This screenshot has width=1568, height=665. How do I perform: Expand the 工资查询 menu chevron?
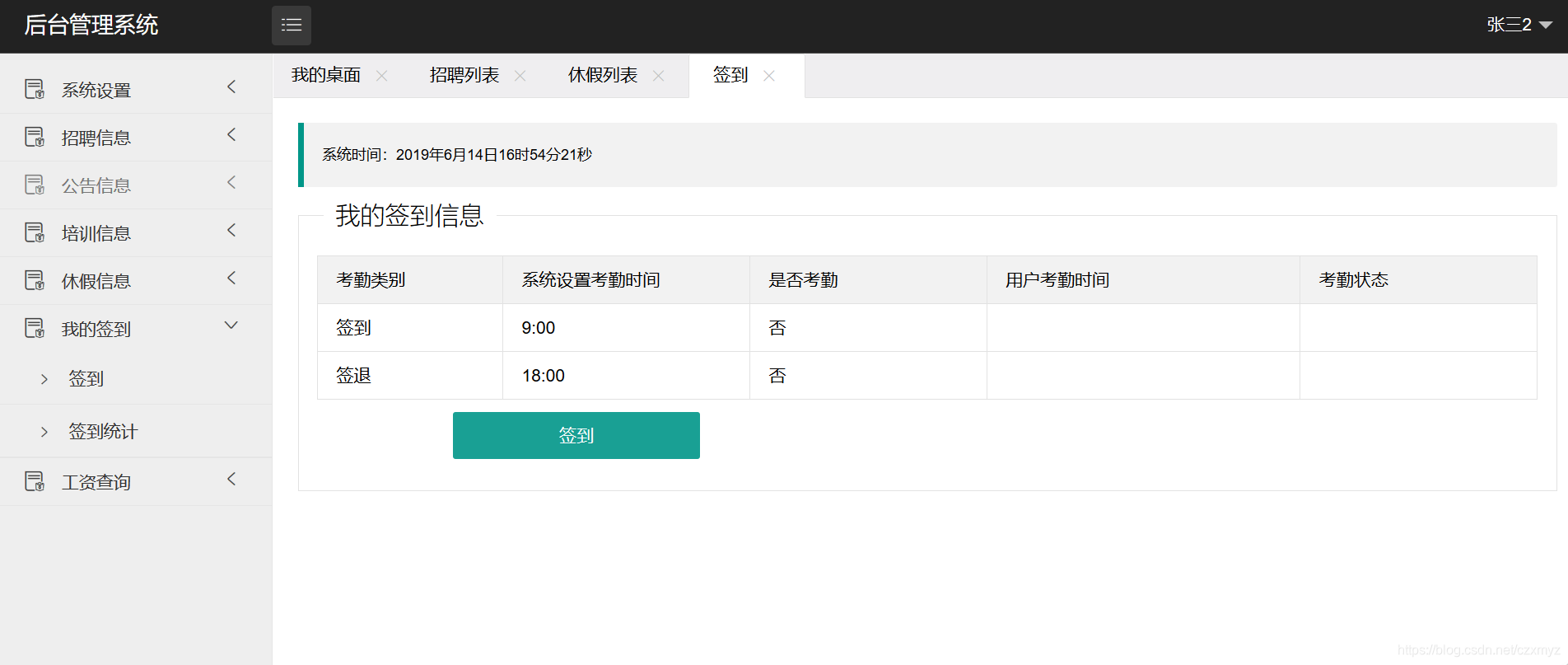[x=231, y=479]
